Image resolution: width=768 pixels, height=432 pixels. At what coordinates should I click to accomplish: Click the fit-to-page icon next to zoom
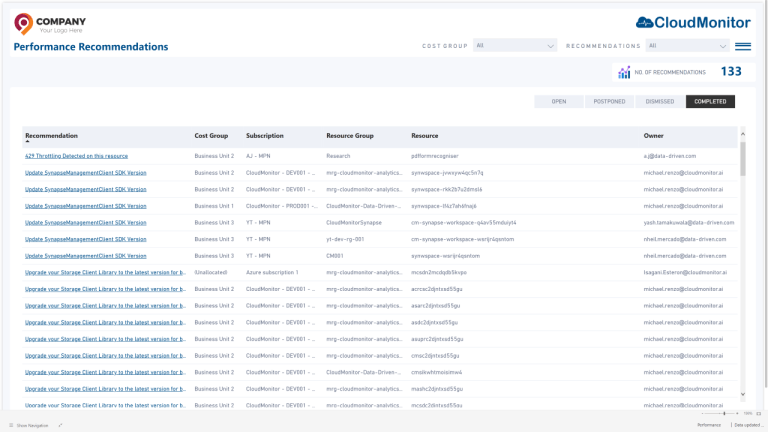tap(759, 413)
